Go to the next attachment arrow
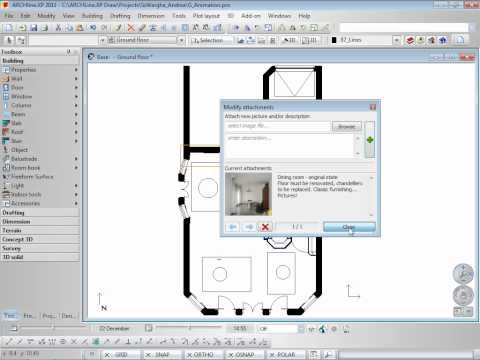The height and width of the screenshot is (360, 480). (249, 227)
